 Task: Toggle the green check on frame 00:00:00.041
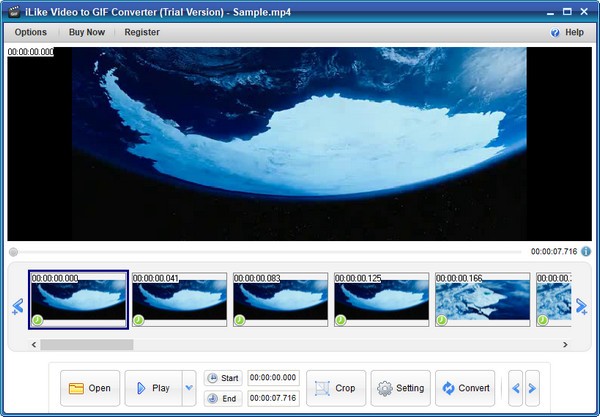(x=139, y=321)
